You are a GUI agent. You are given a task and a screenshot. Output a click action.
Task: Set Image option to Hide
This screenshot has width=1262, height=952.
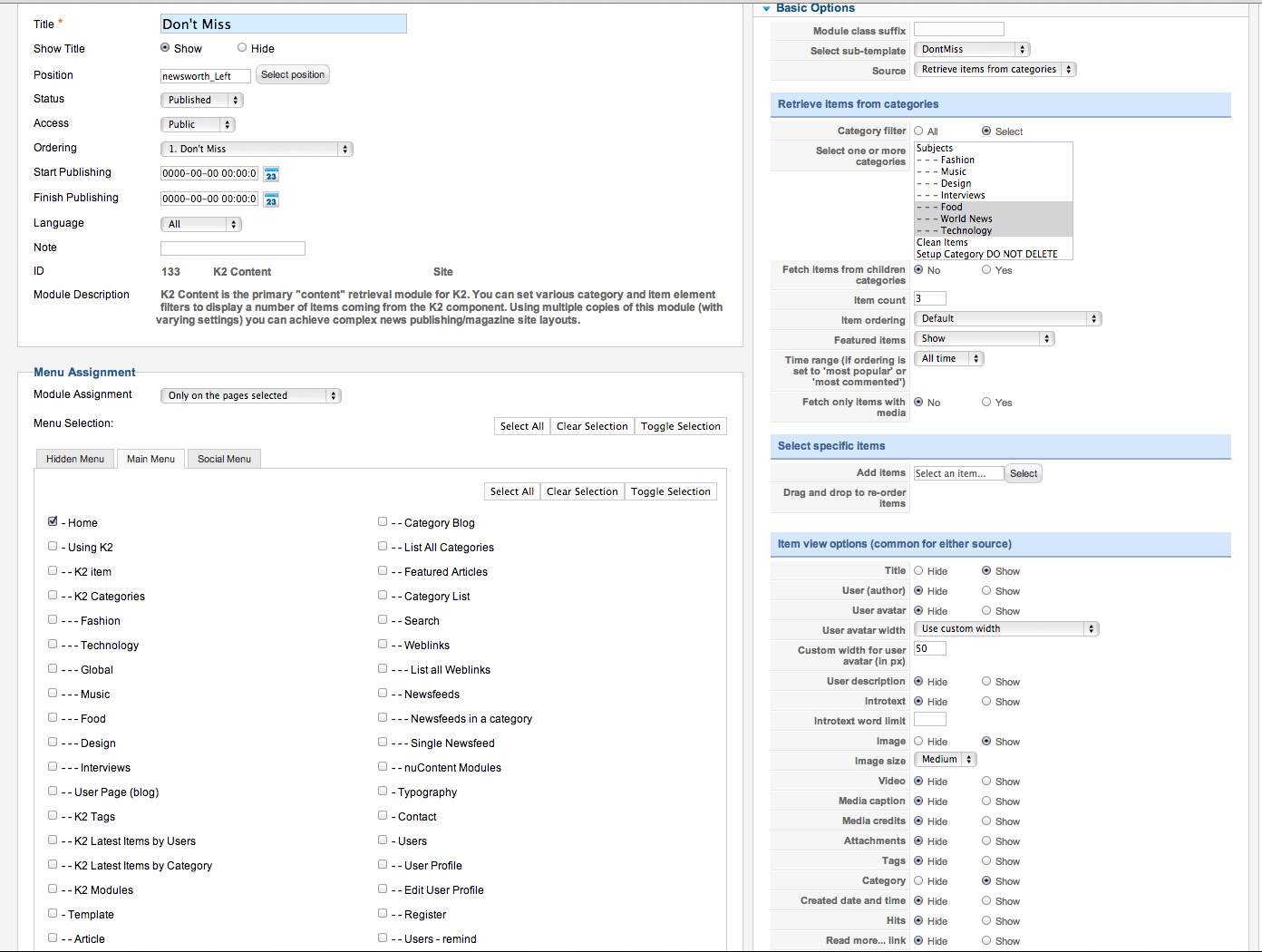[918, 742]
